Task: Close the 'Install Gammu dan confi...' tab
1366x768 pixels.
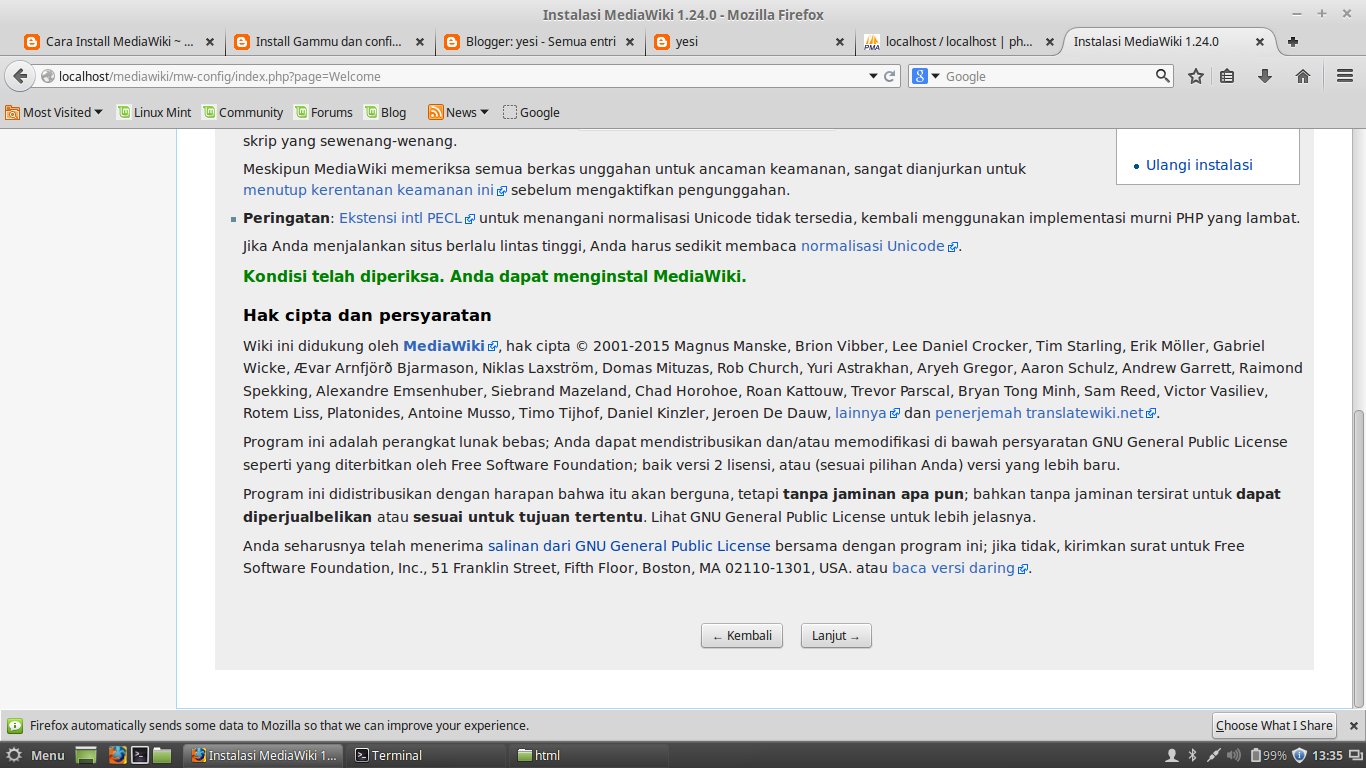Action: pos(420,42)
